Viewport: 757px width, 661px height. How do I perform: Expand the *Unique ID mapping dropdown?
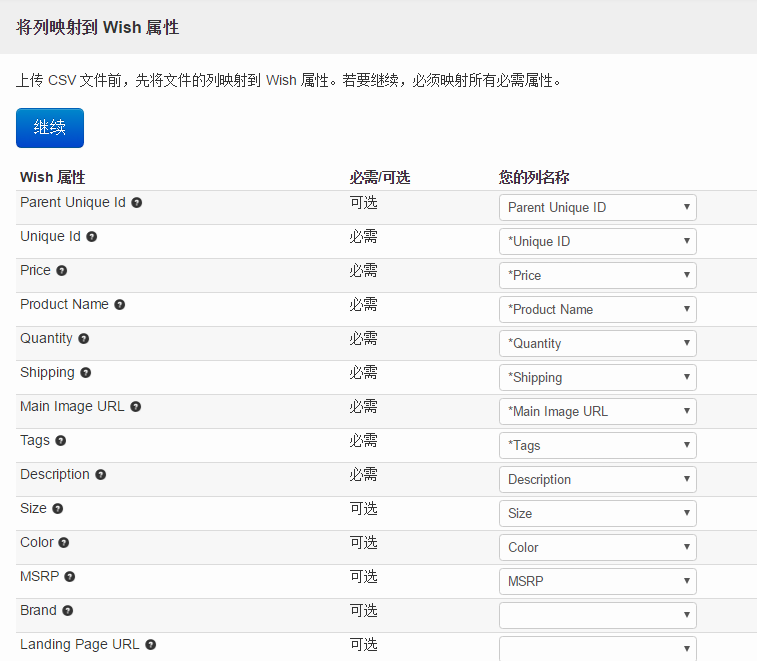point(597,242)
